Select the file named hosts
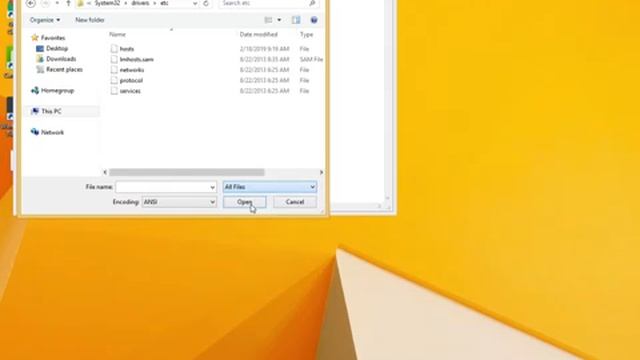 (x=127, y=49)
